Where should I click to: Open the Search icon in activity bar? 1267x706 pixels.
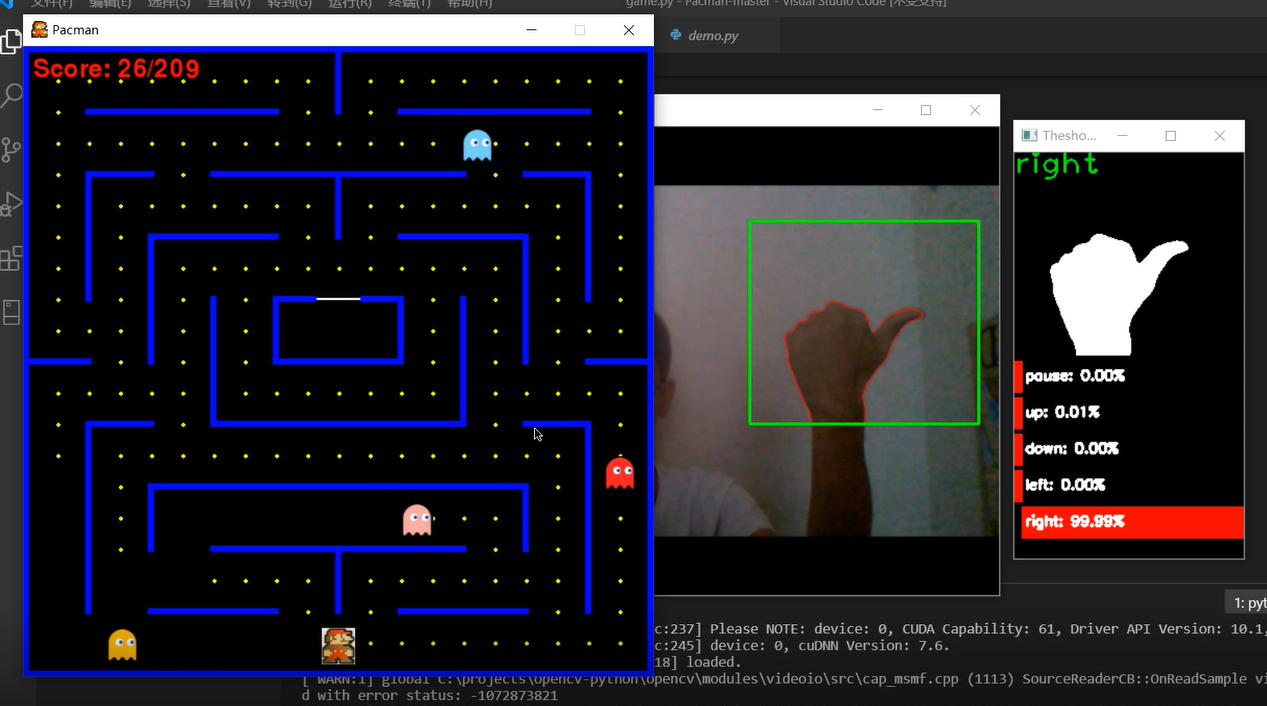coord(11,96)
